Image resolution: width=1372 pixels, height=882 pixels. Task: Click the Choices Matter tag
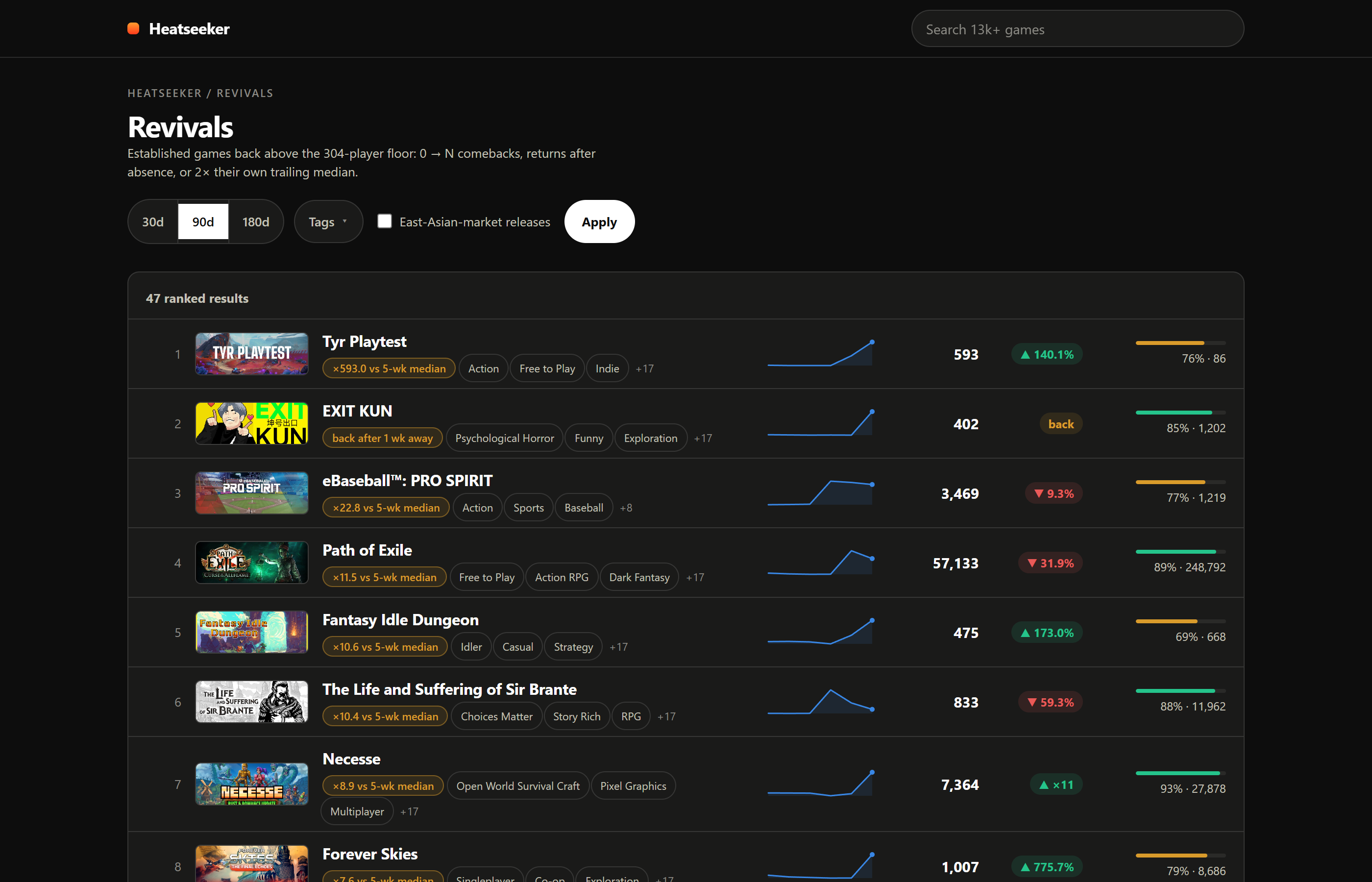pos(496,716)
